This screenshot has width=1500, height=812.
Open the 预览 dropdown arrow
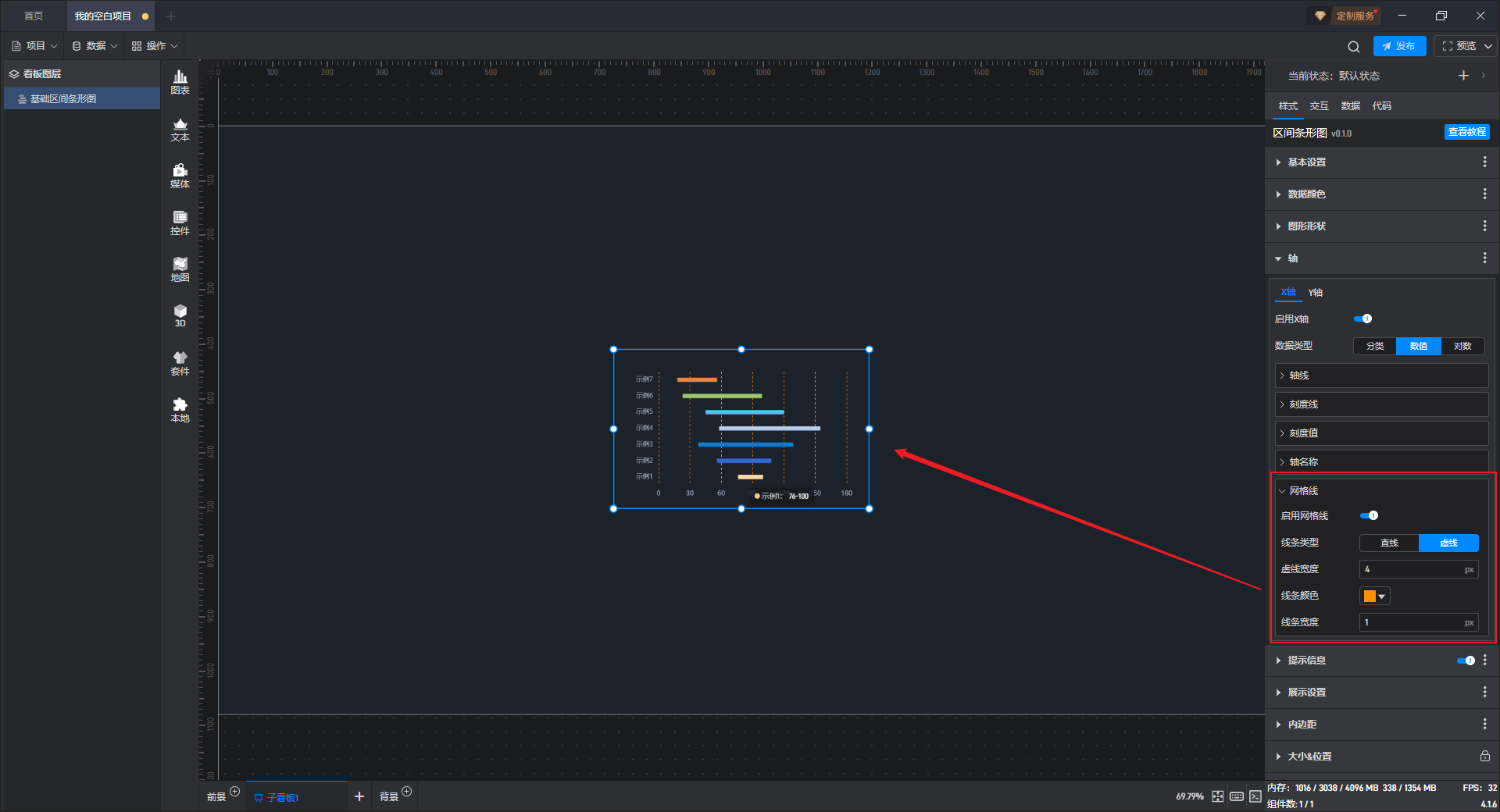(x=1488, y=47)
